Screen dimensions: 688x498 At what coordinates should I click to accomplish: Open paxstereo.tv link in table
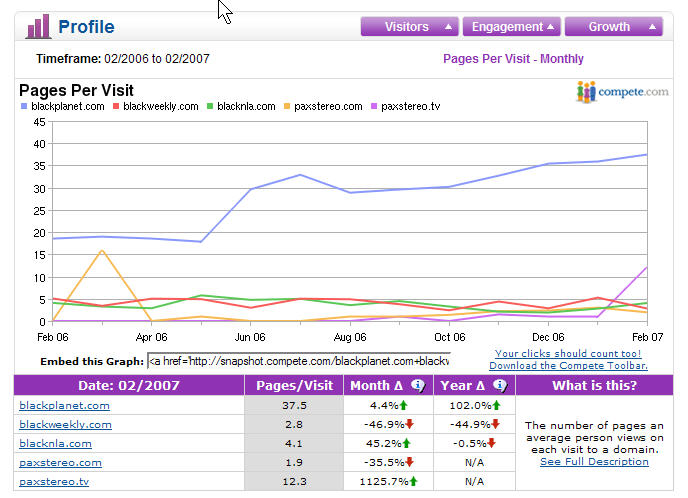pos(54,482)
